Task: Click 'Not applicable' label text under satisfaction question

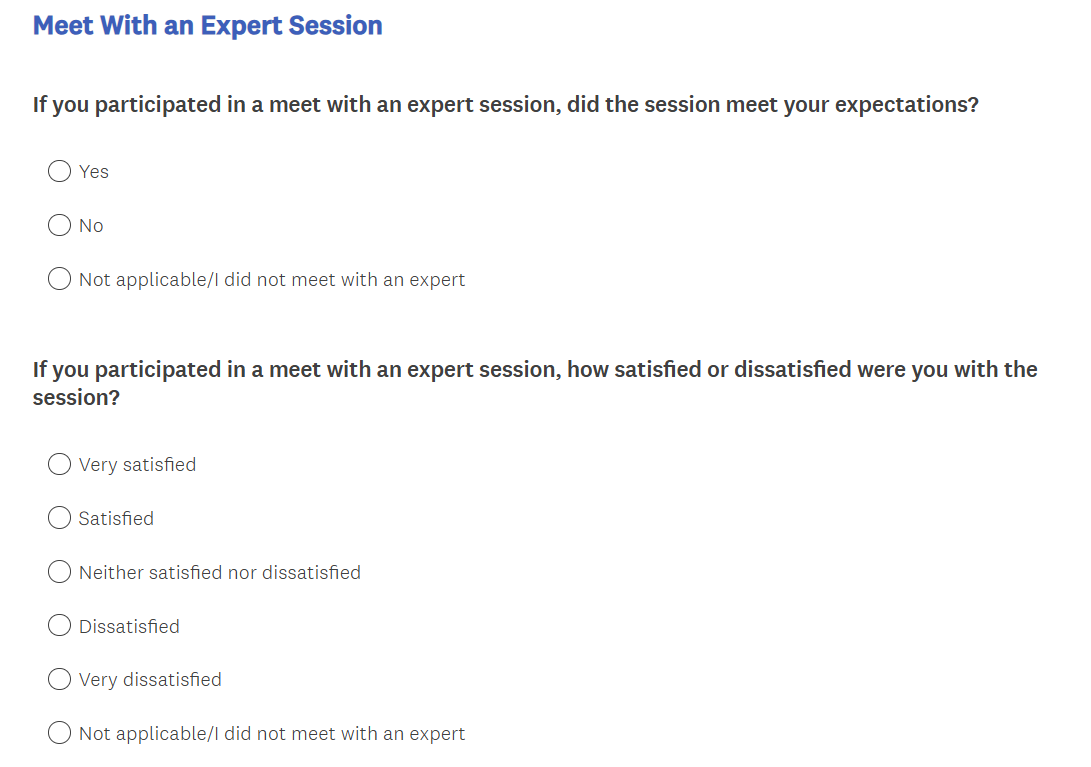Action: (x=272, y=734)
